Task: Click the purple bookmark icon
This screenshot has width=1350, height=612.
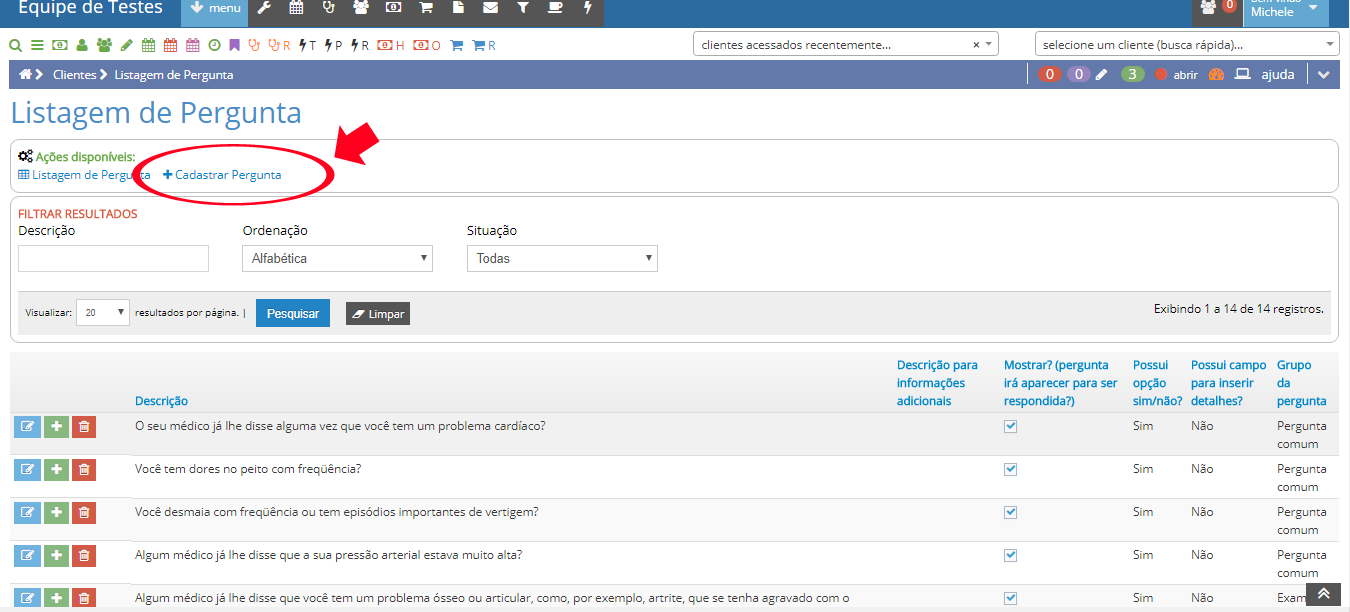Action: [x=234, y=45]
